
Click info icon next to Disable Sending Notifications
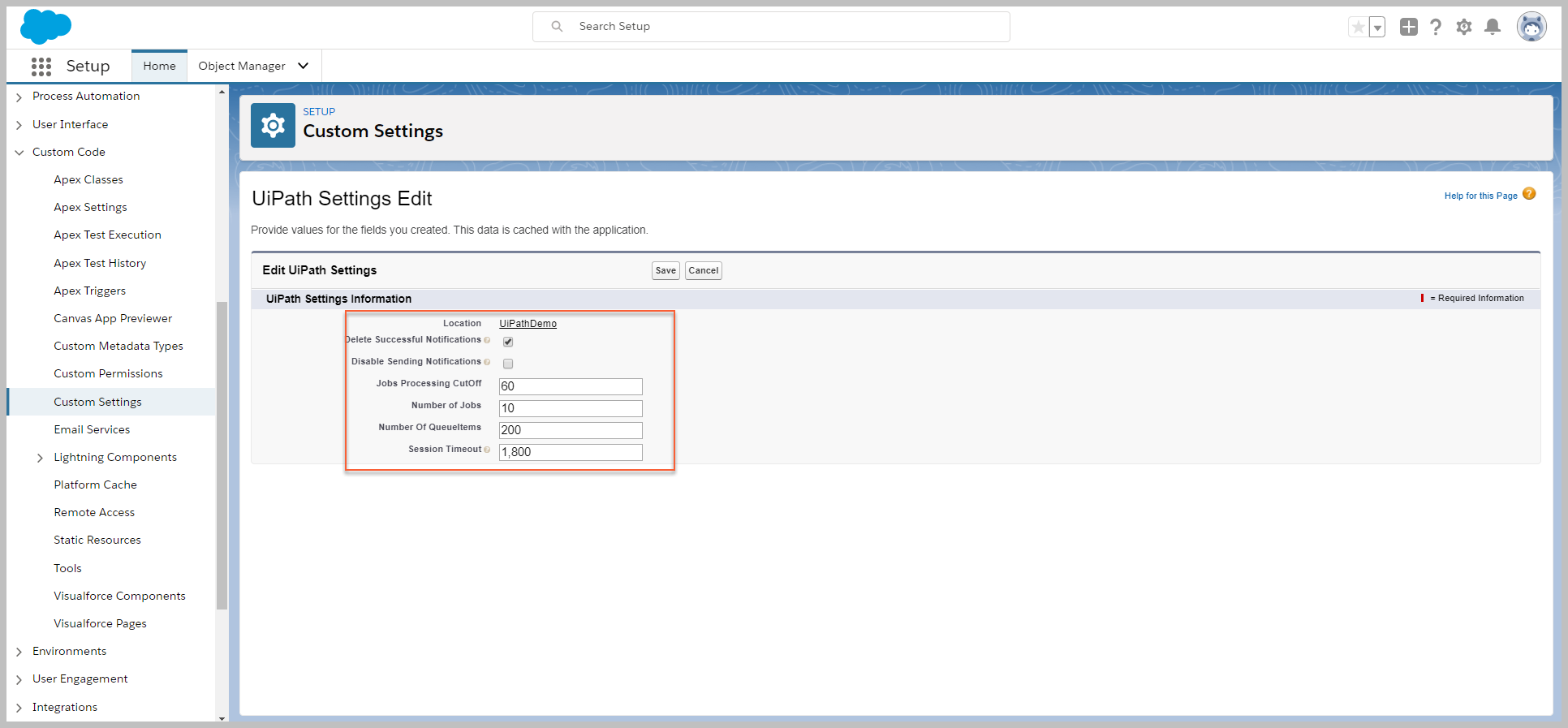[487, 362]
